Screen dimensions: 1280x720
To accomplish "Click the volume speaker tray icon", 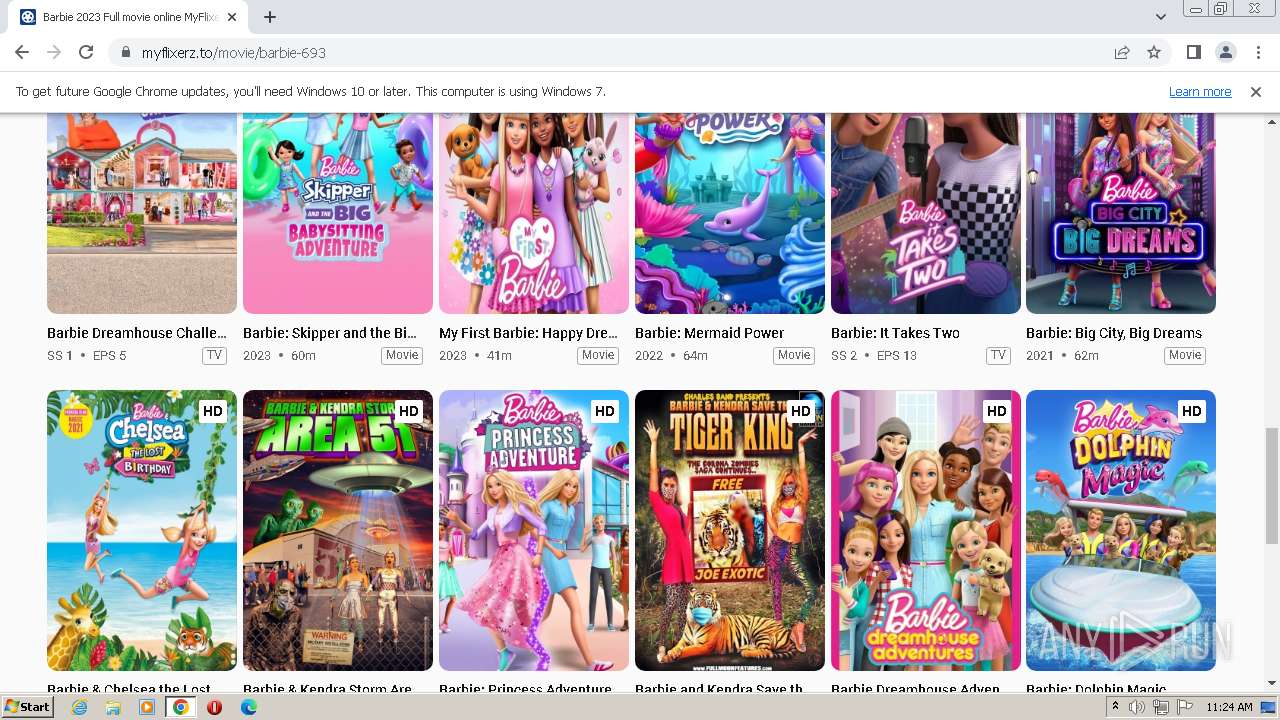I will coord(1137,707).
